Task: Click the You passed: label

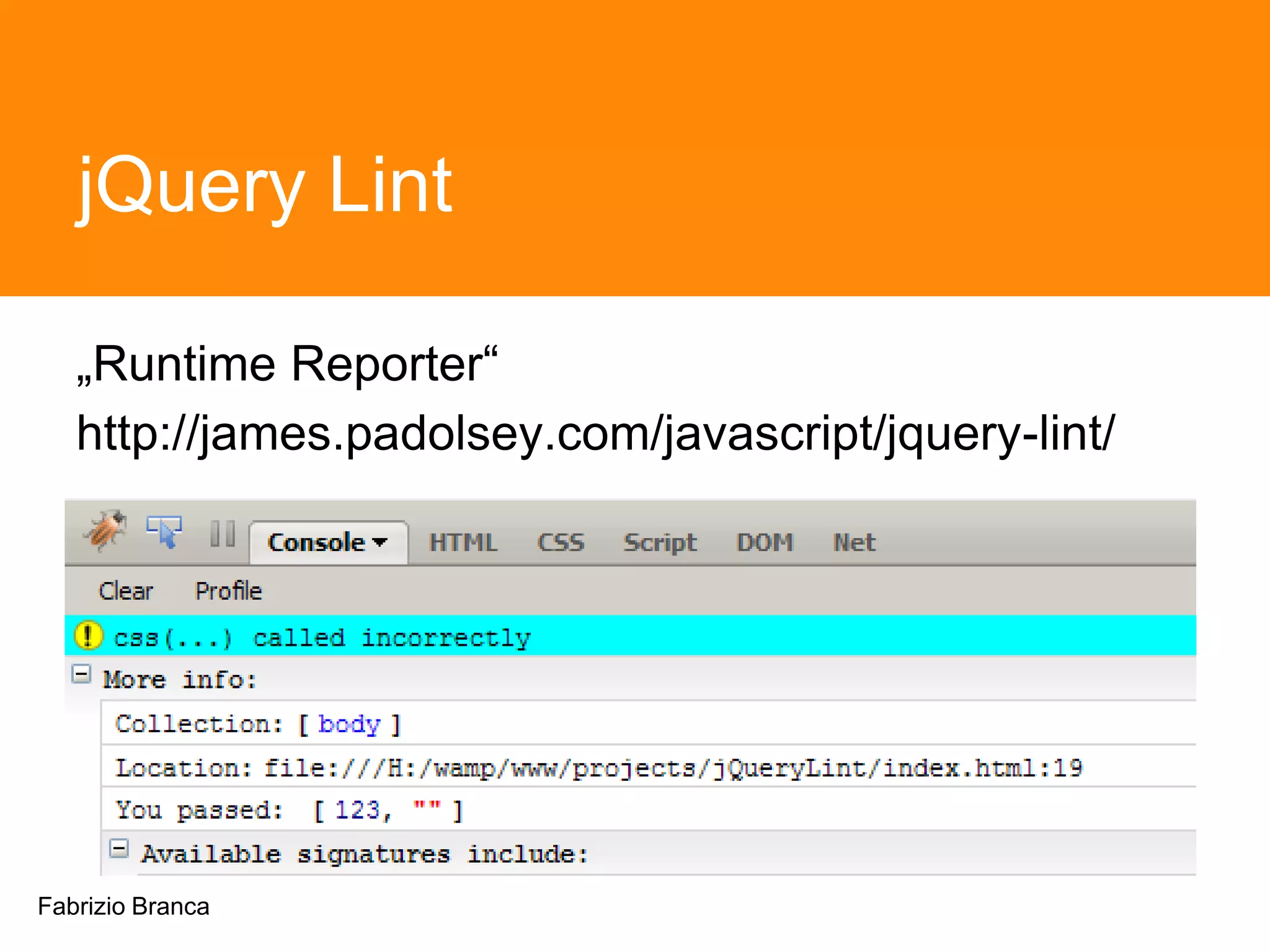Action: [199, 811]
